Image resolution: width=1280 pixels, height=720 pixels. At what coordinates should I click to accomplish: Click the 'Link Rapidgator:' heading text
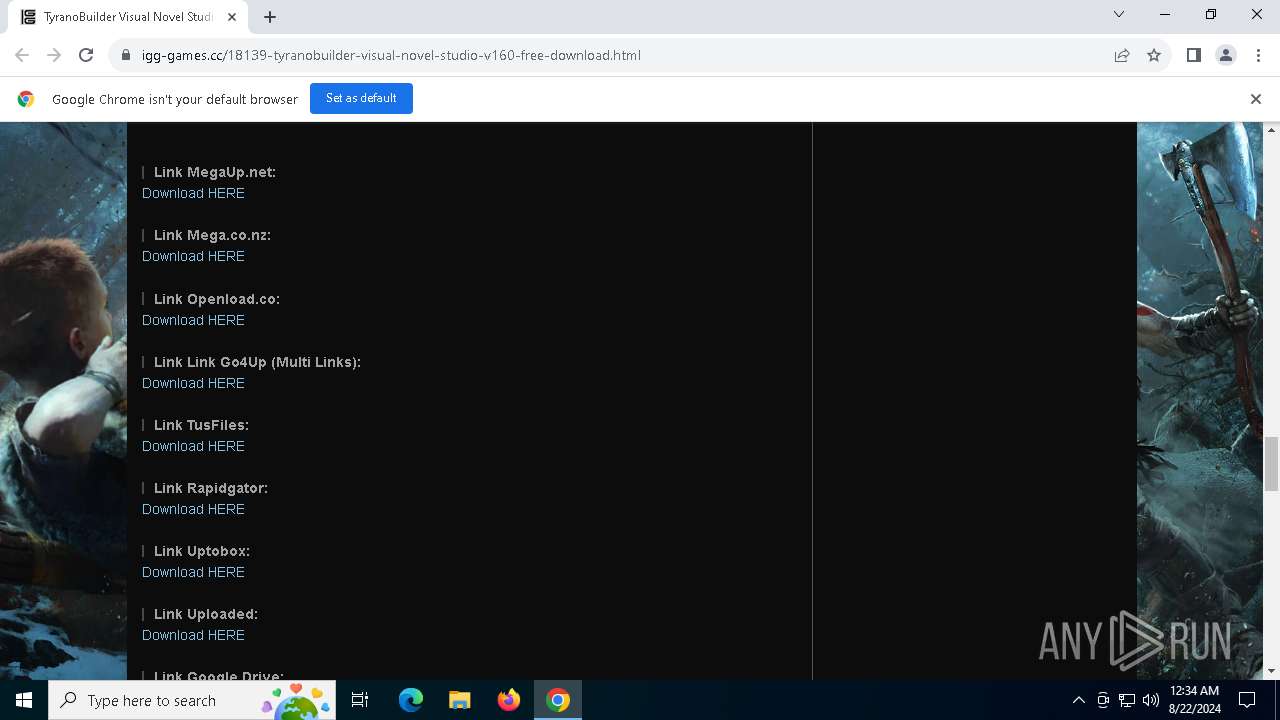(211, 488)
